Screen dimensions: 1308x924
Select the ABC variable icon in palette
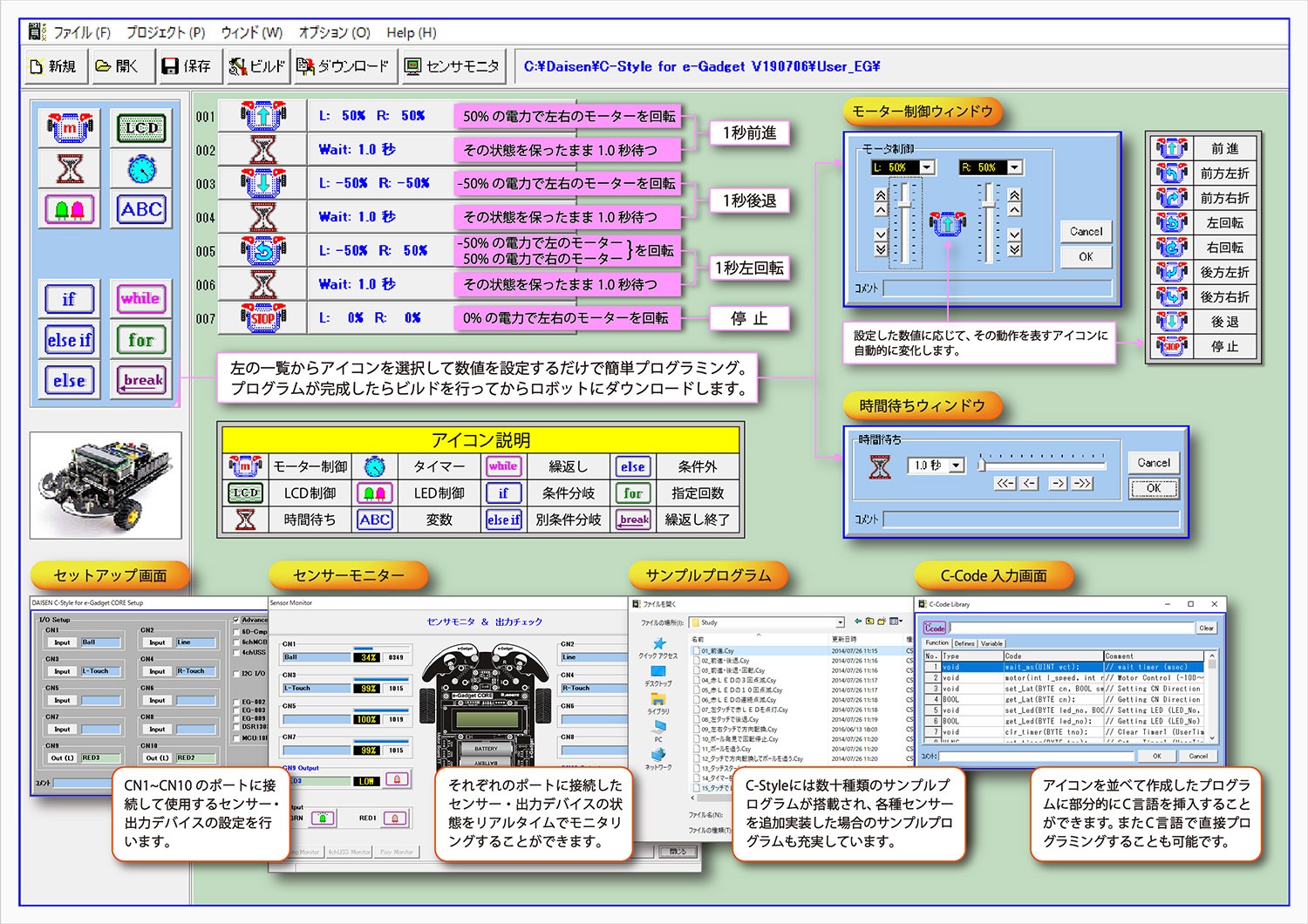point(141,209)
